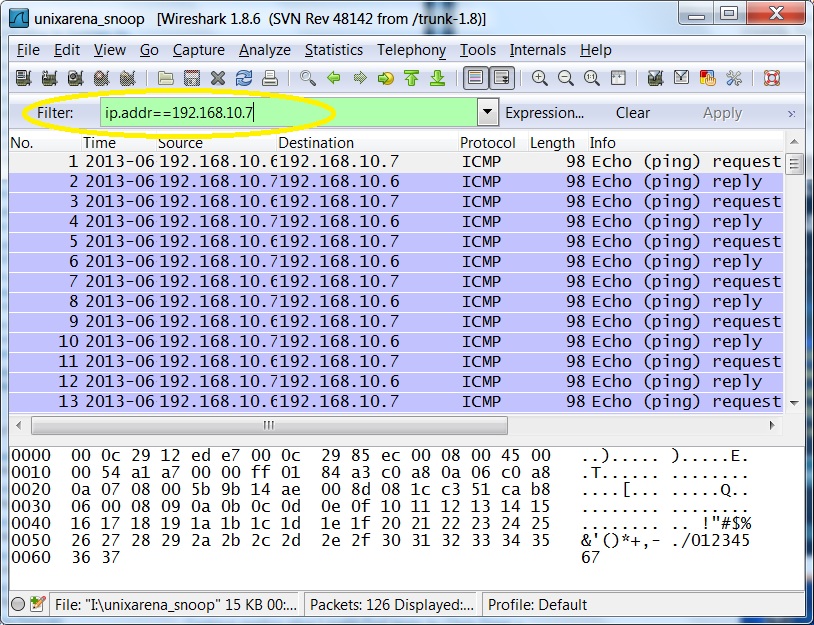The image size is (814, 625).
Task: Open a capture file with folder icon
Action: click(x=166, y=78)
